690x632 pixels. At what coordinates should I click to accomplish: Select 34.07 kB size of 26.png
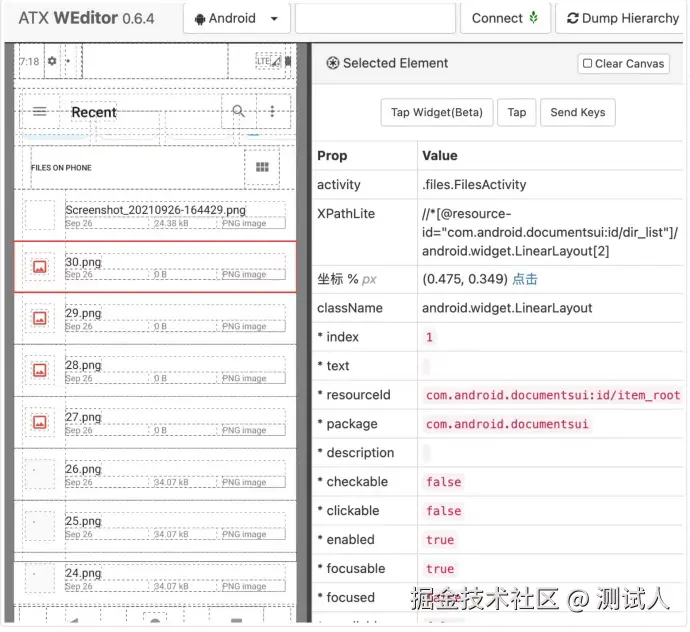(x=171, y=482)
